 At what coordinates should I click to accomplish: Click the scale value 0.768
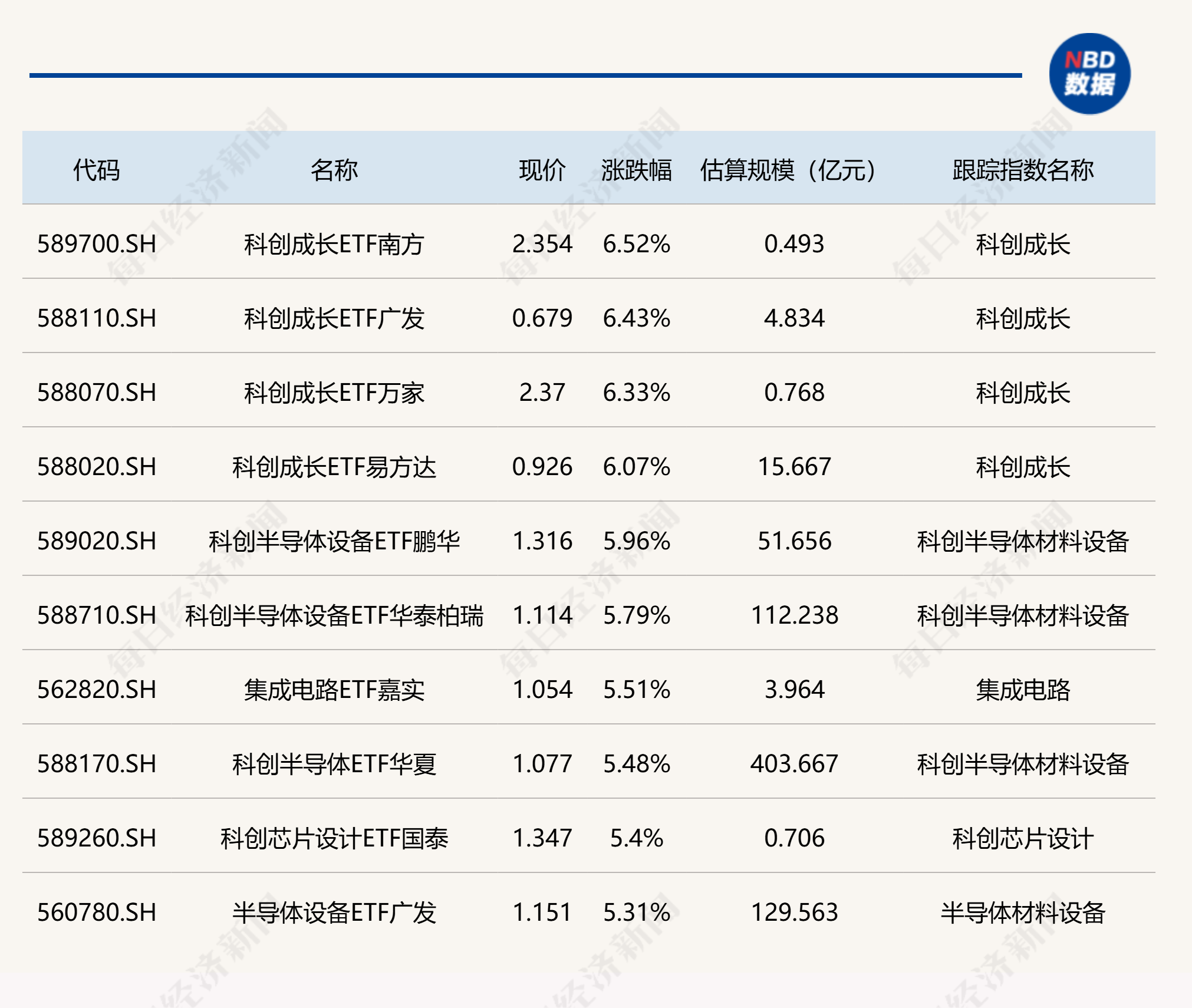click(794, 393)
